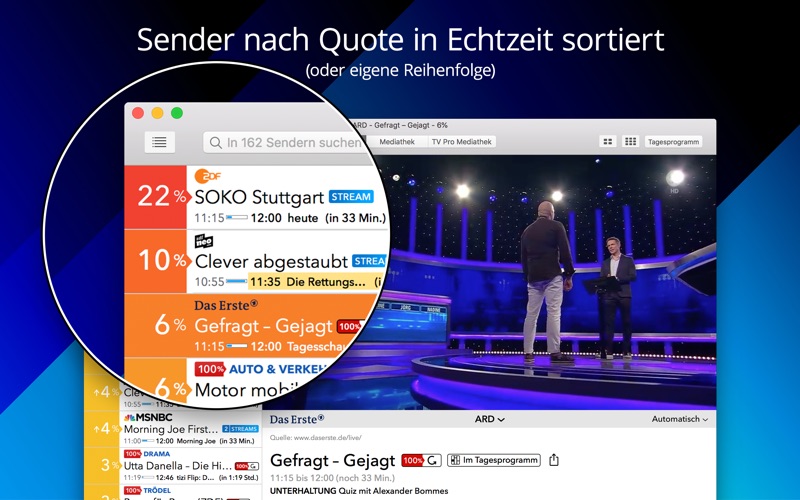Screen dimensions: 800x500
Task: Click the ZDFneo channel logo
Action: (204, 241)
